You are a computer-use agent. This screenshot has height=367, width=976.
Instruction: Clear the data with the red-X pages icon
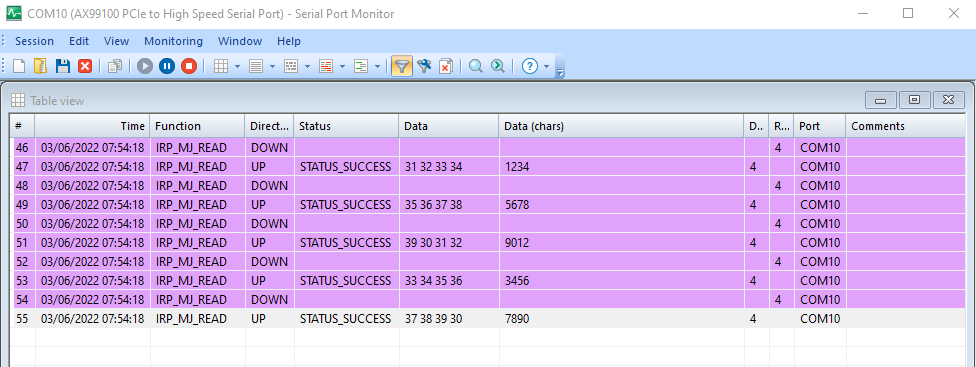point(446,66)
